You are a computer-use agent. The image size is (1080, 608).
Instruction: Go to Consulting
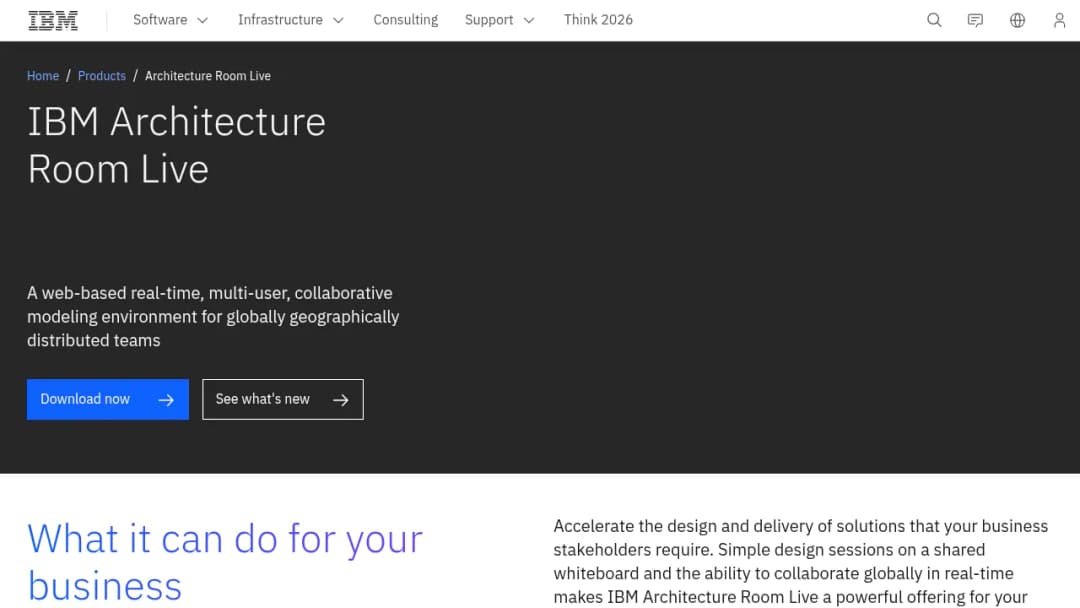tap(406, 20)
